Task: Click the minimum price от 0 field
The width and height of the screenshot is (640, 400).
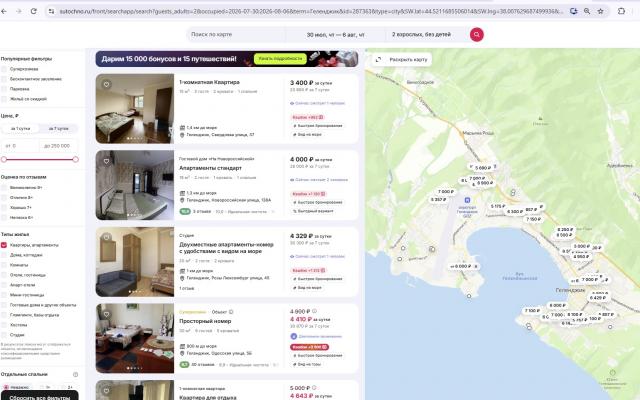Action: point(20,146)
